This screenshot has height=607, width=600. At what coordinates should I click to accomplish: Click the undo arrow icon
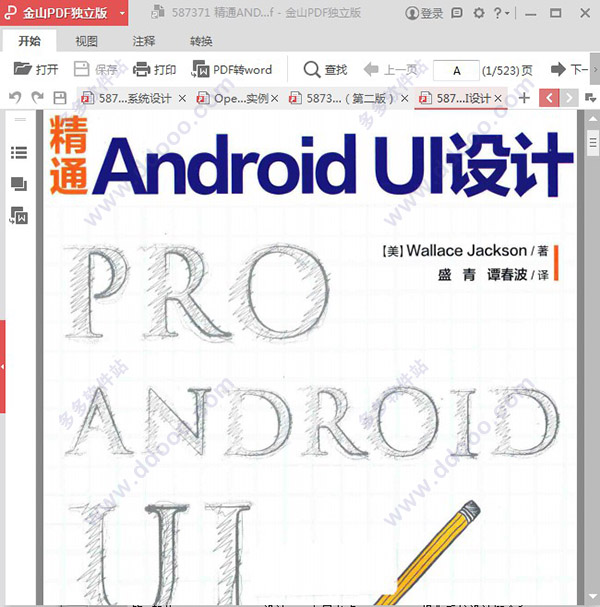[15, 98]
